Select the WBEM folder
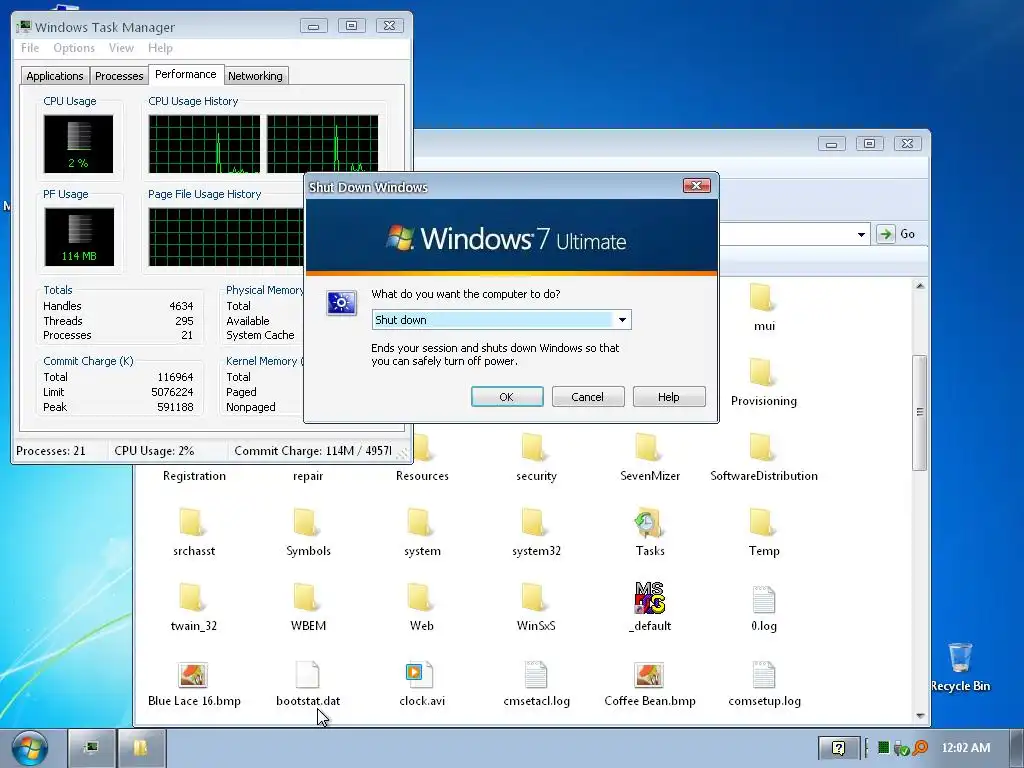Viewport: 1024px width, 768px height. point(308,607)
